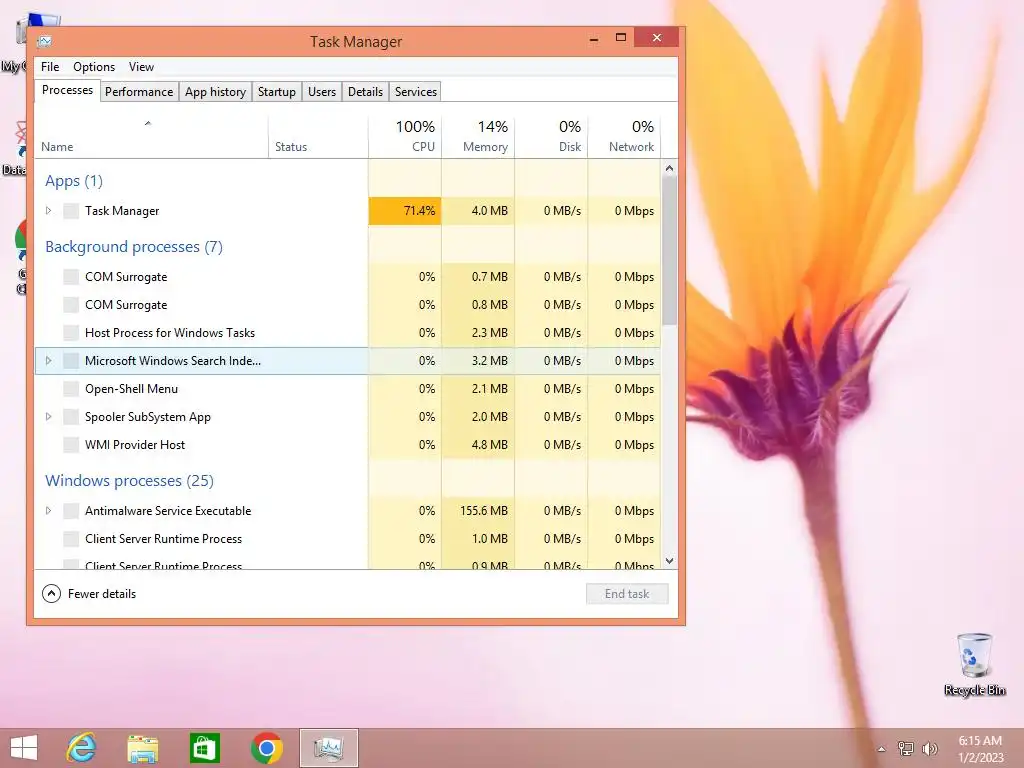Select the Host Process for Windows Tasks name
Image resolution: width=1024 pixels, height=768 pixels.
click(x=170, y=332)
